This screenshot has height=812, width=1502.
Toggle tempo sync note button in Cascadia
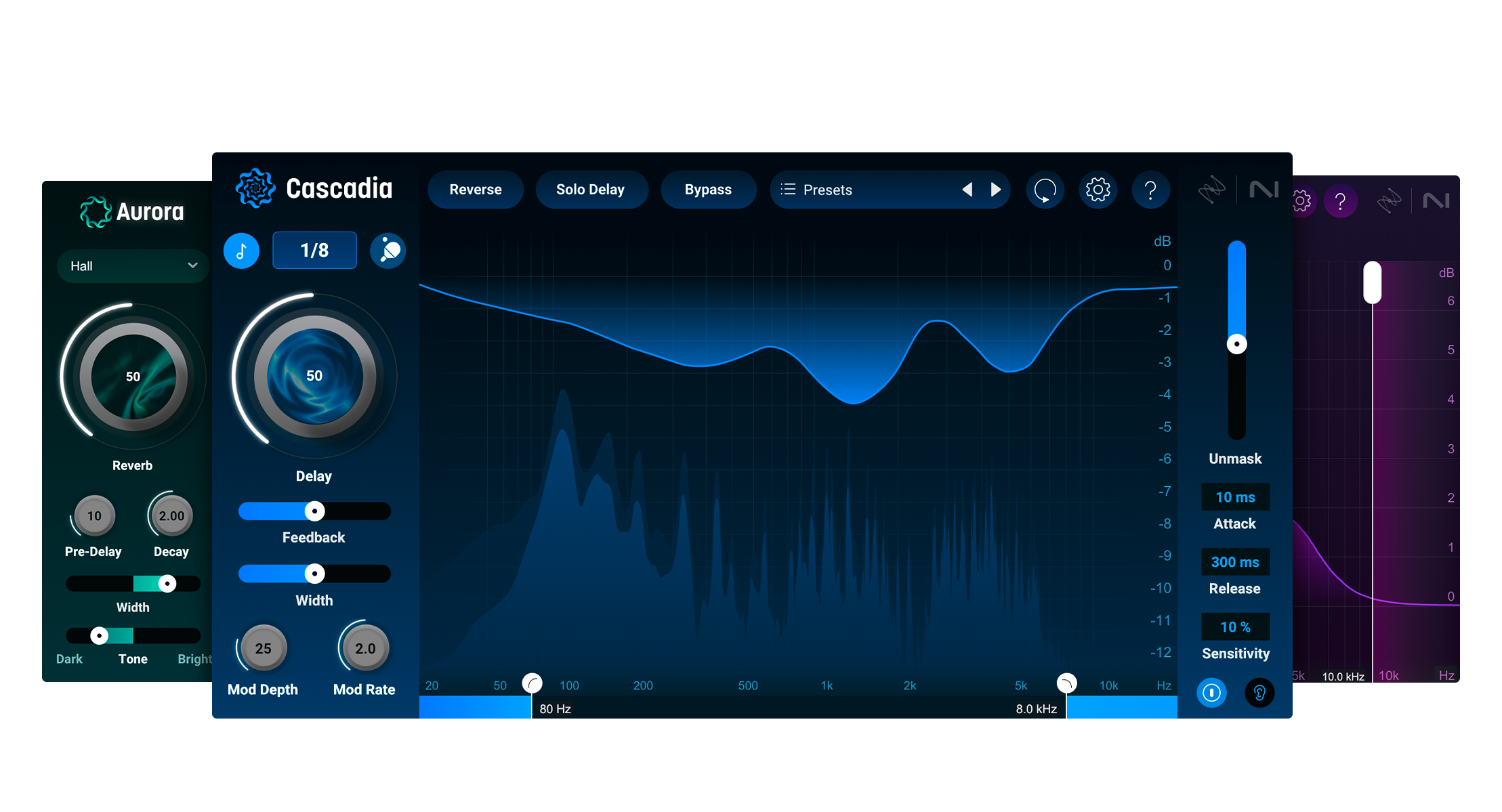pos(241,251)
